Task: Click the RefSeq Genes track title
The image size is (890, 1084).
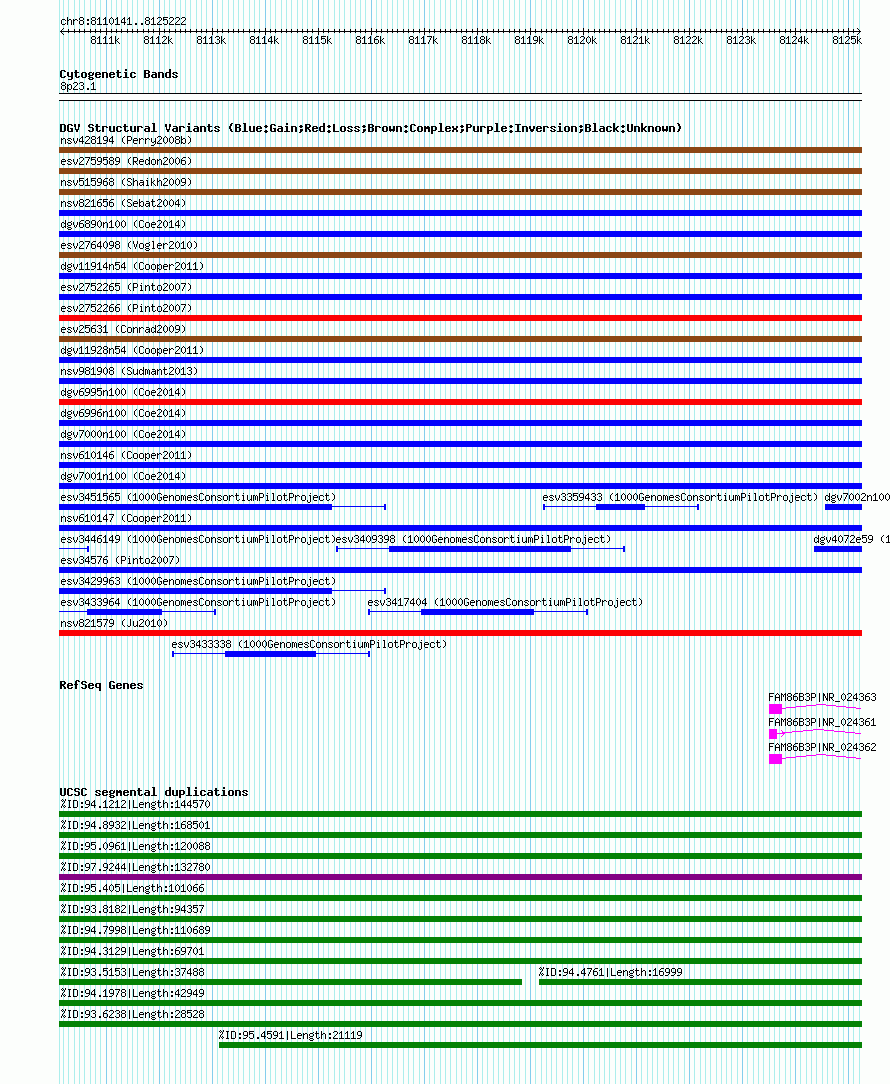Action: click(101, 685)
